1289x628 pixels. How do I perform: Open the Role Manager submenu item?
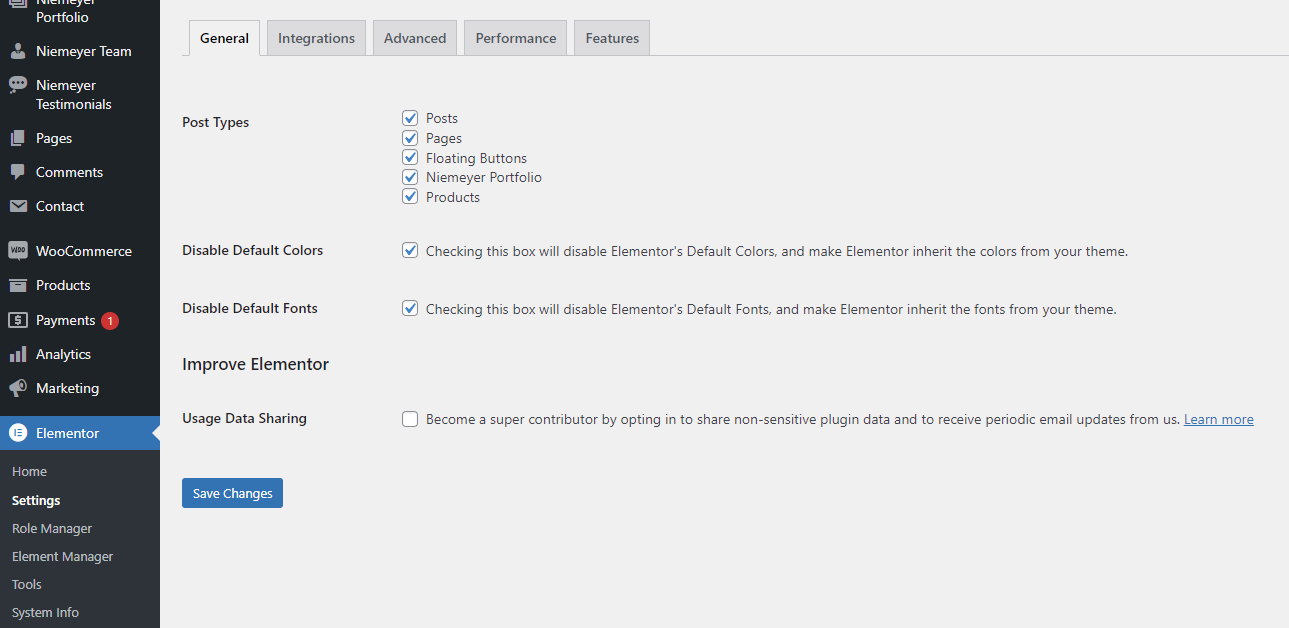coord(52,528)
